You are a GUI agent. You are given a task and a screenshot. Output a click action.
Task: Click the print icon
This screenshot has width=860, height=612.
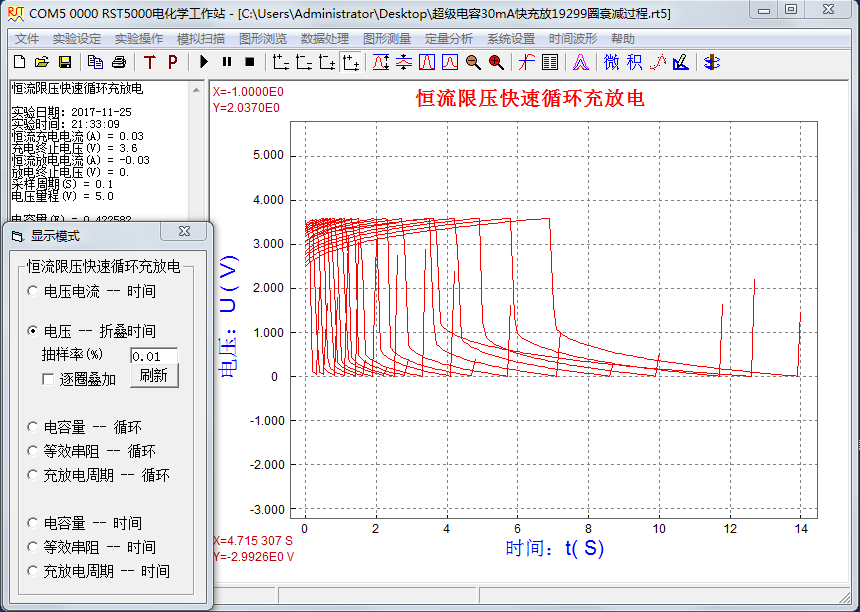pyautogui.click(x=118, y=62)
